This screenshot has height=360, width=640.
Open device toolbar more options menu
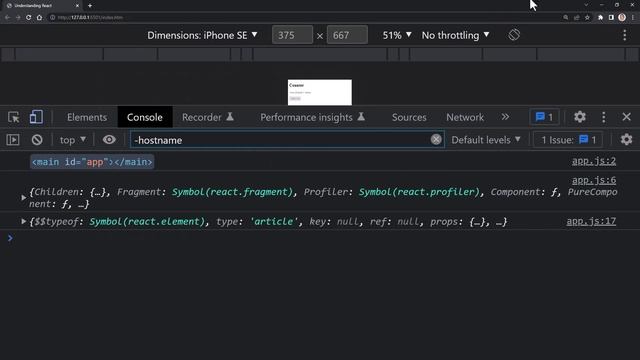click(x=624, y=35)
